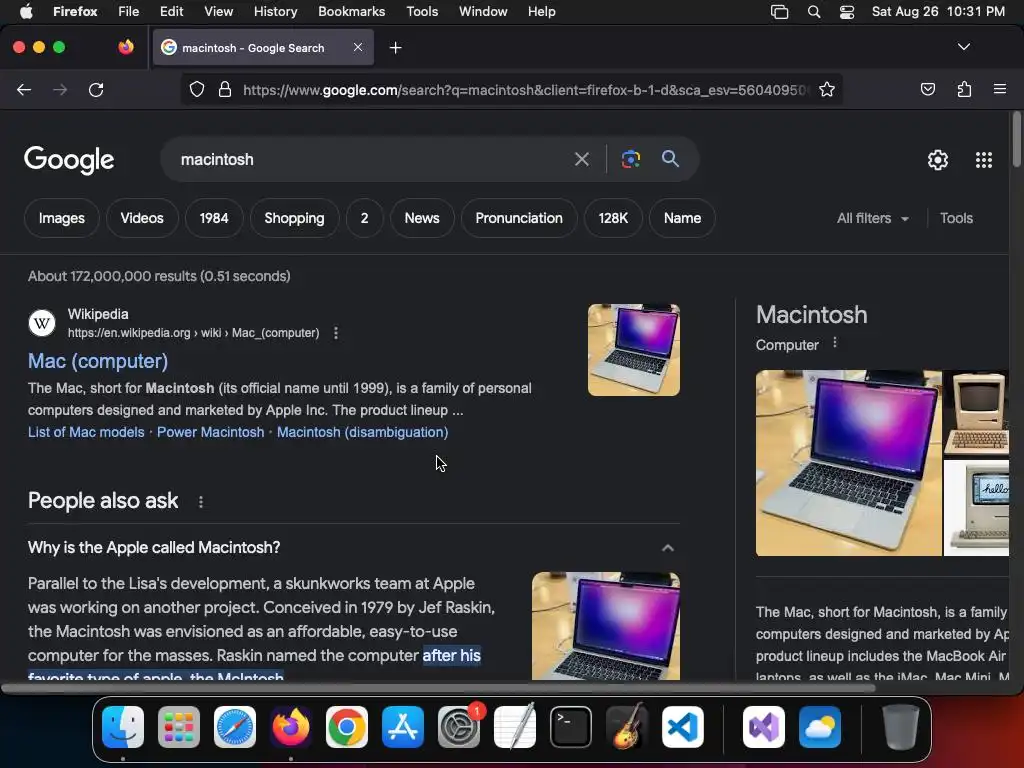Screen dimensions: 1024x768
Task: List all tabs dropdown arrow
Action: pyautogui.click(x=963, y=47)
